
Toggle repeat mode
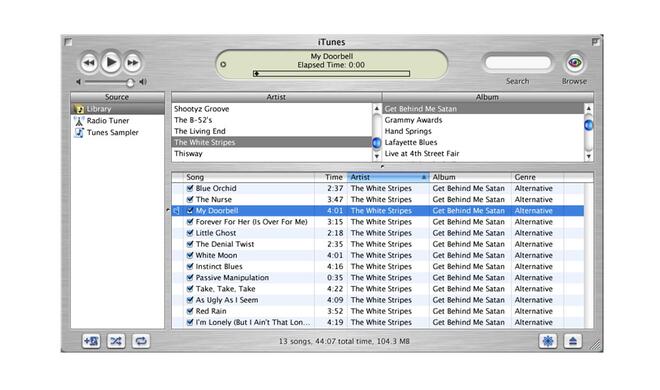point(141,341)
